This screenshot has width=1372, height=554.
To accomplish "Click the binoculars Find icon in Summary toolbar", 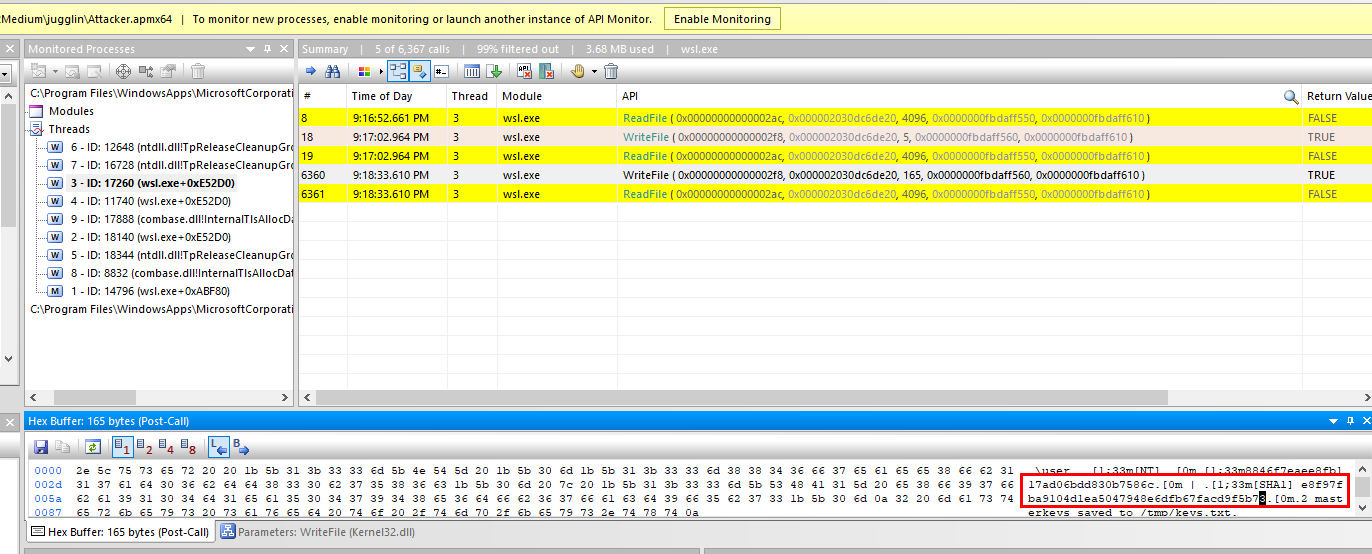I will pos(333,71).
